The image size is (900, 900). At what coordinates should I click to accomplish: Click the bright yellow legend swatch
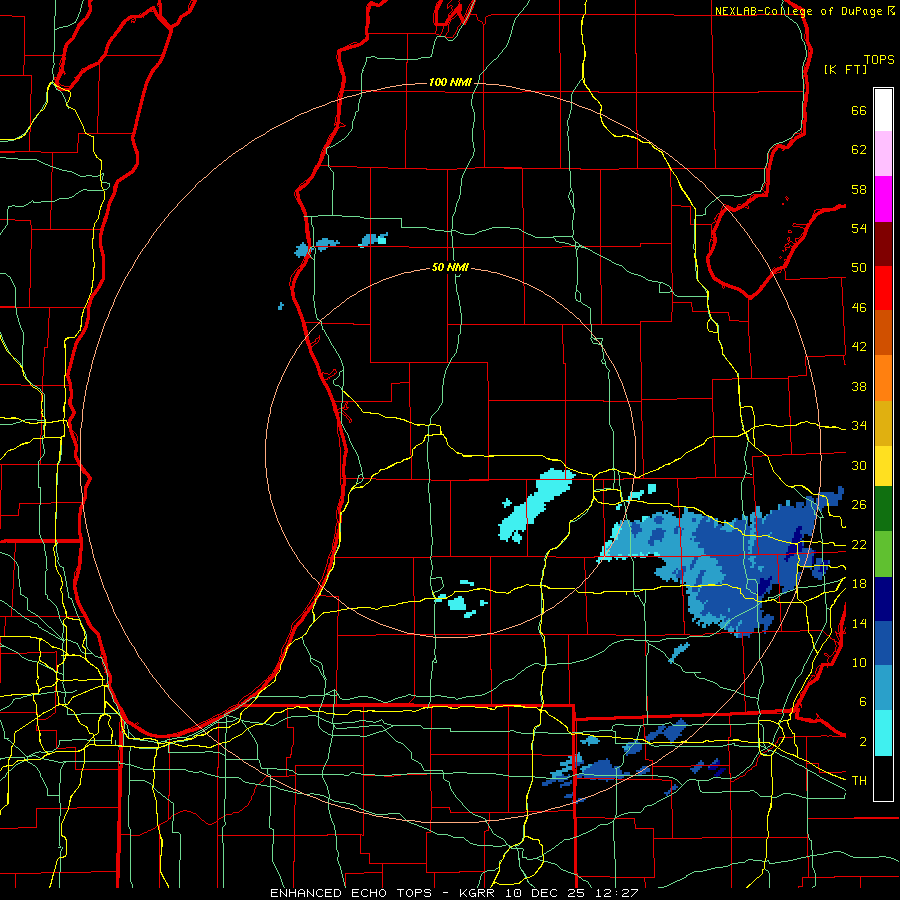pos(883,465)
